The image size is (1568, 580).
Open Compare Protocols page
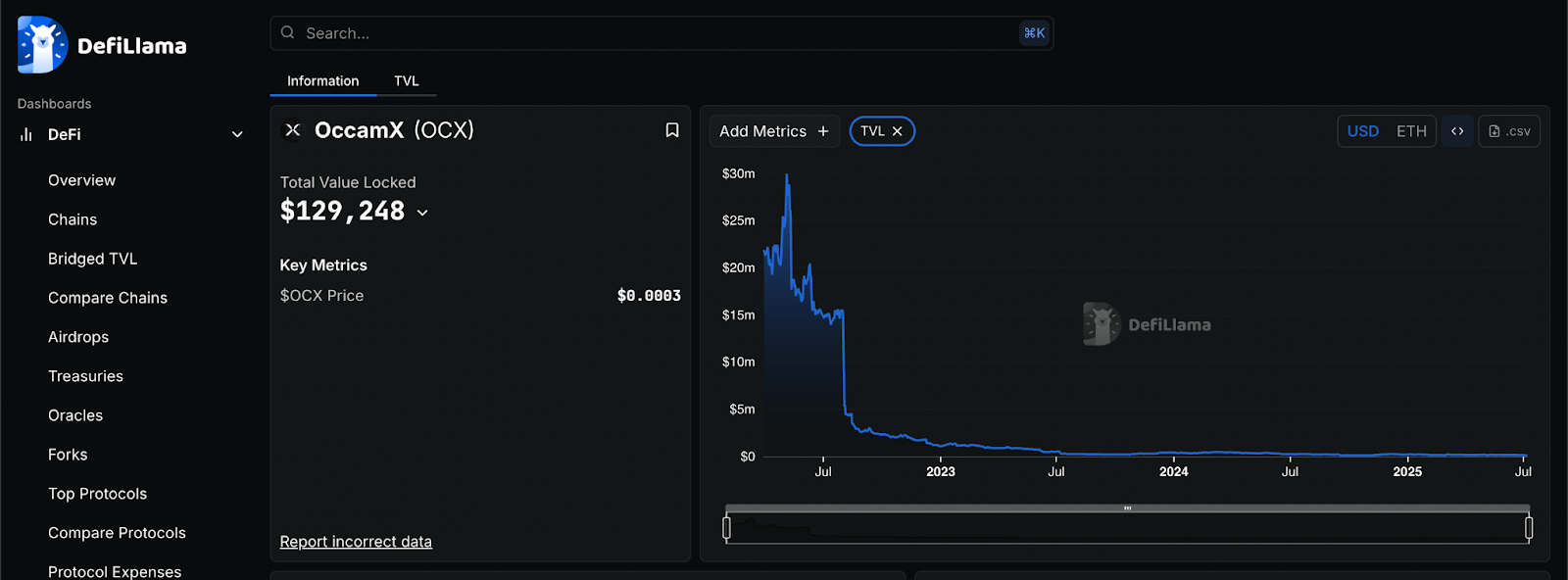[x=117, y=533]
